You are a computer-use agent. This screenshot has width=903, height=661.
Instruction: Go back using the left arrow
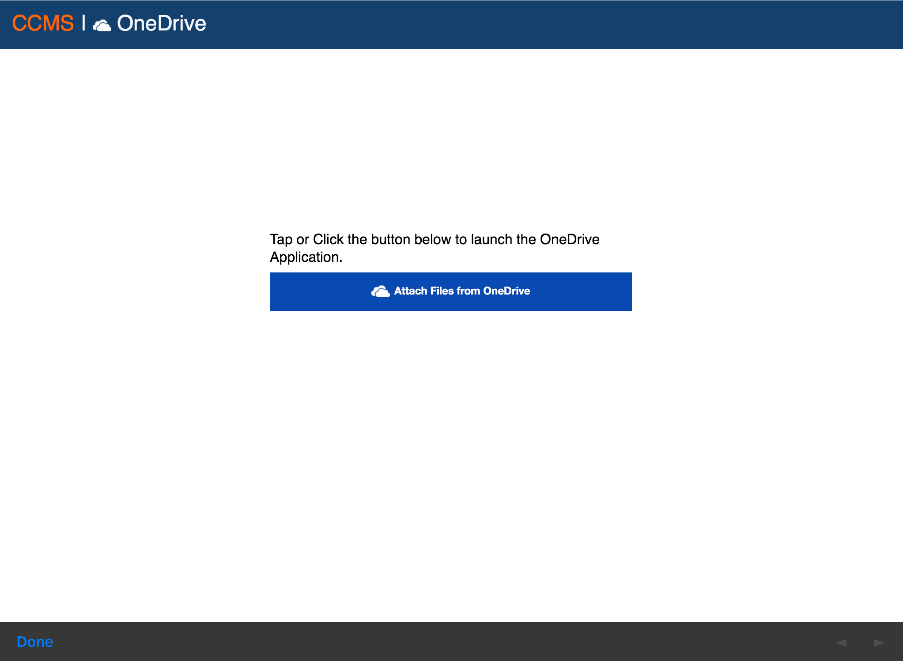point(841,643)
